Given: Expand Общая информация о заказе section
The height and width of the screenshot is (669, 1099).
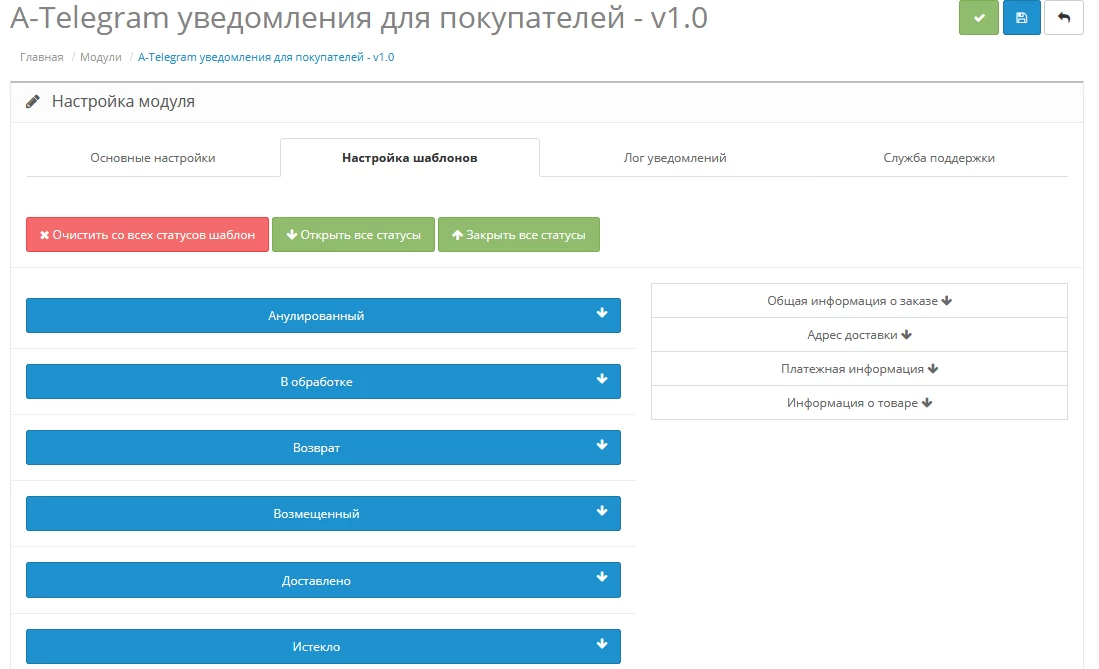Looking at the screenshot, I should point(859,301).
